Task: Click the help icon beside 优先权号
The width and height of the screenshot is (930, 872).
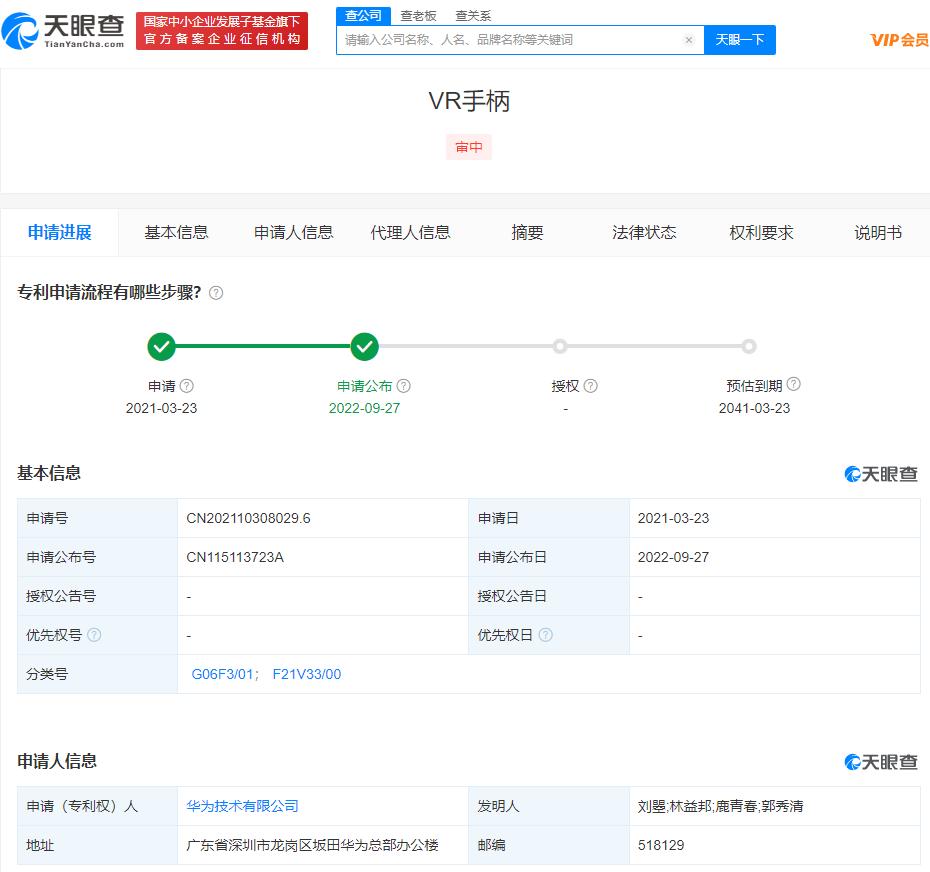Action: click(x=94, y=635)
